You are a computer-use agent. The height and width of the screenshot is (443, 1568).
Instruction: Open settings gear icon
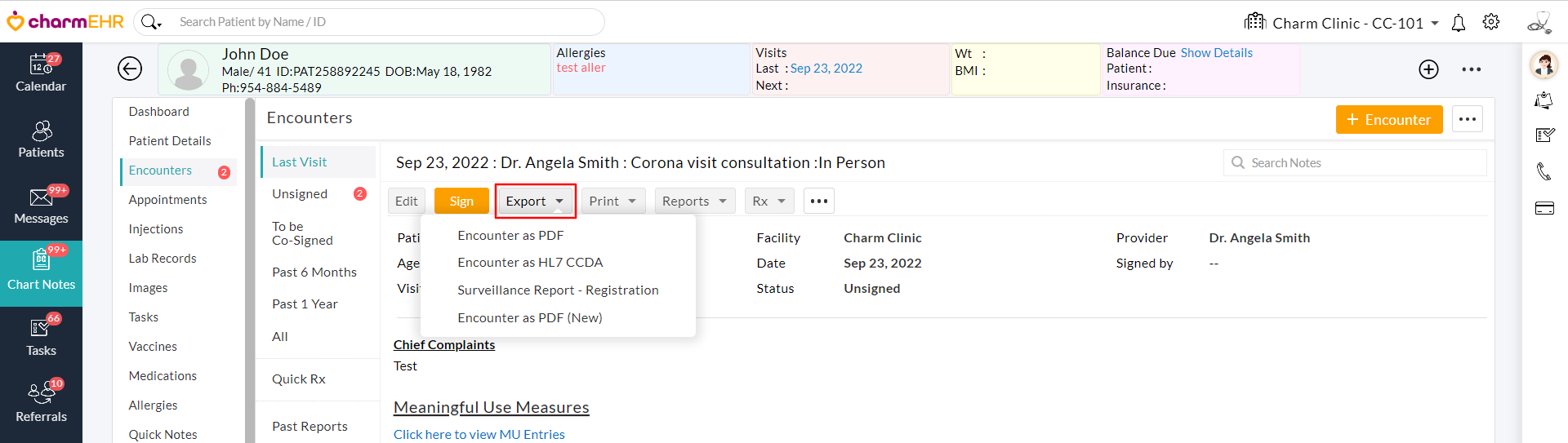pos(1491,22)
